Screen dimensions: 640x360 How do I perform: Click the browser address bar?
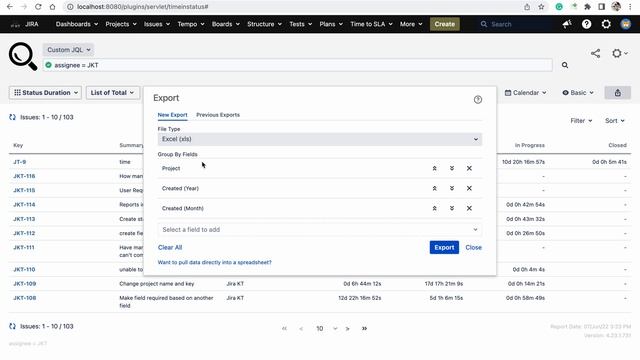click(292, 7)
